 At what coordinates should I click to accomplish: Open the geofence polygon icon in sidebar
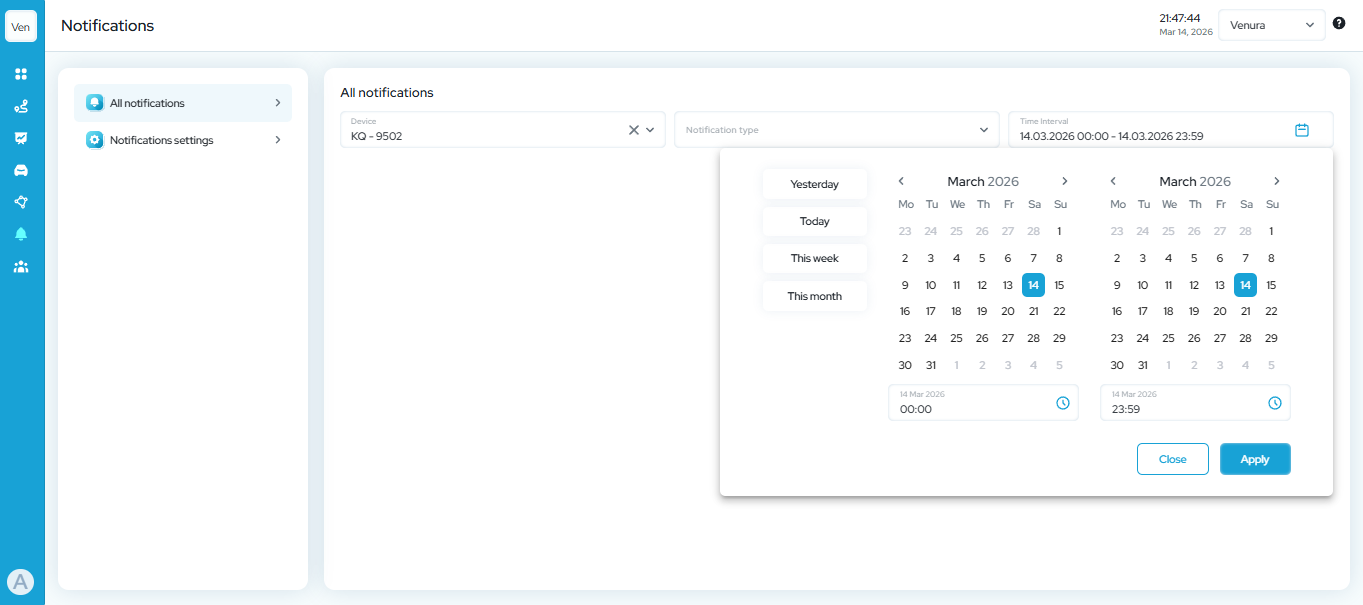coord(21,202)
